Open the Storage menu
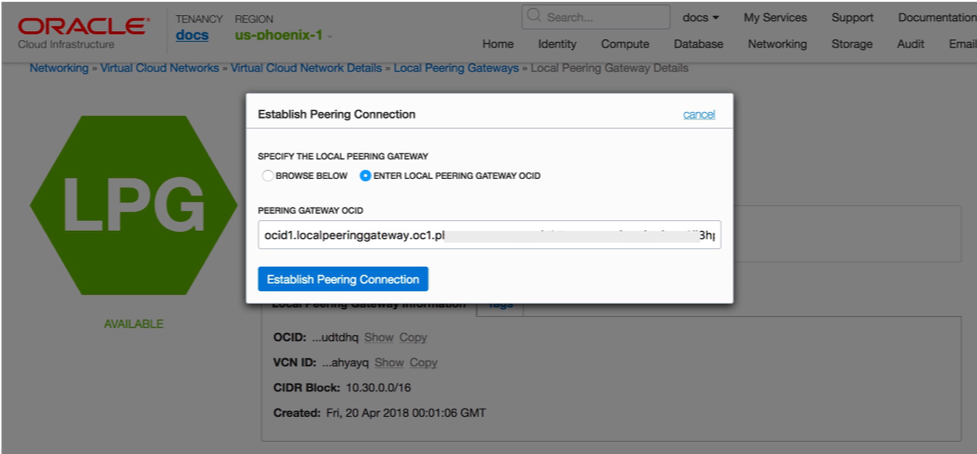This screenshot has width=977, height=454. tap(852, 44)
